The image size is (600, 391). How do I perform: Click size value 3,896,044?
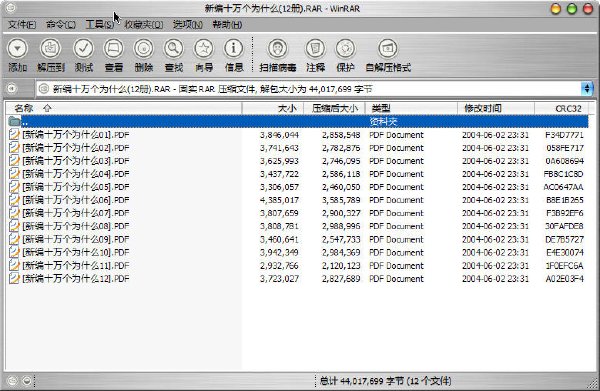click(x=279, y=135)
